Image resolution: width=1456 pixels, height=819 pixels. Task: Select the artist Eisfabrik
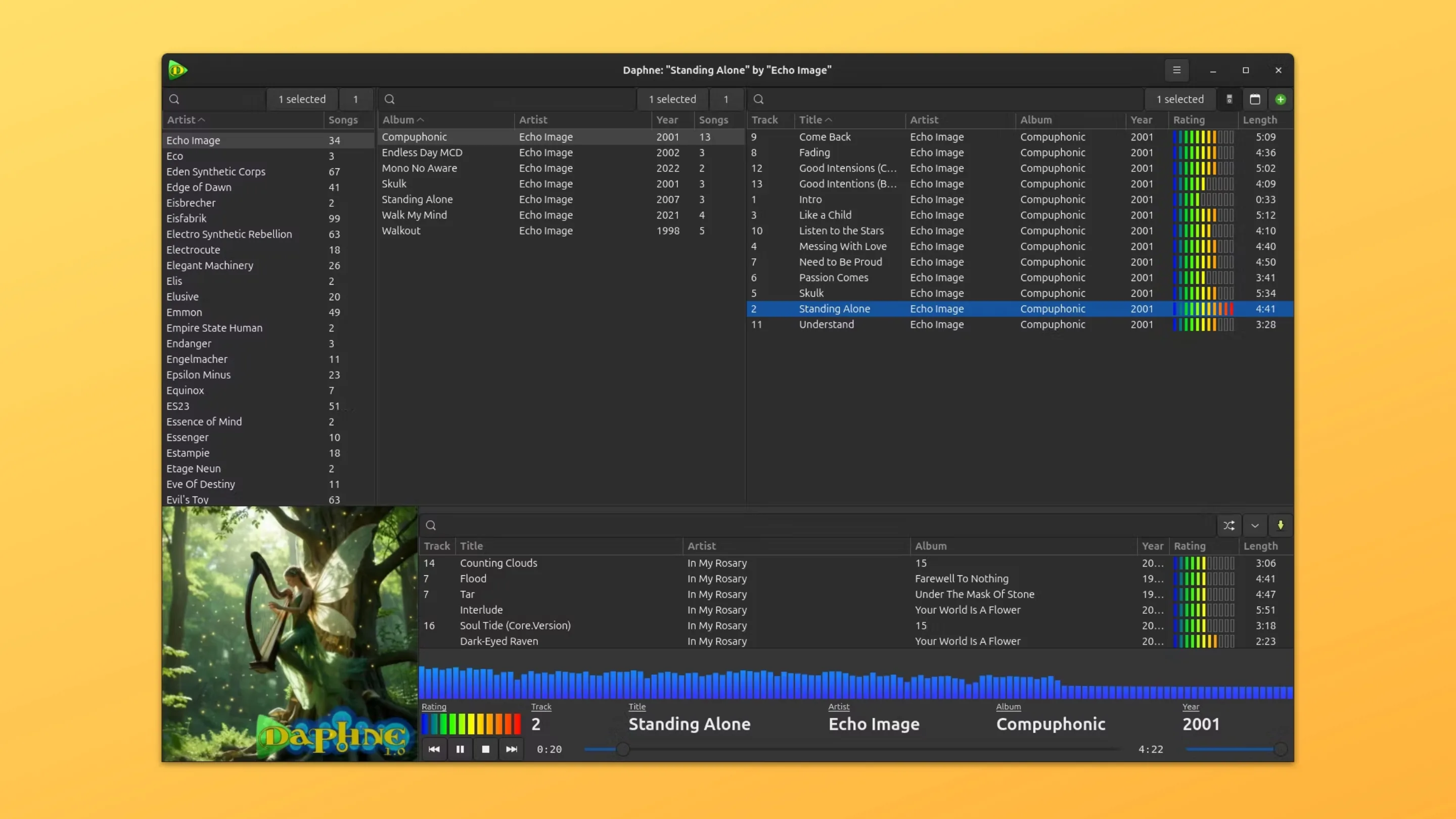pos(187,218)
